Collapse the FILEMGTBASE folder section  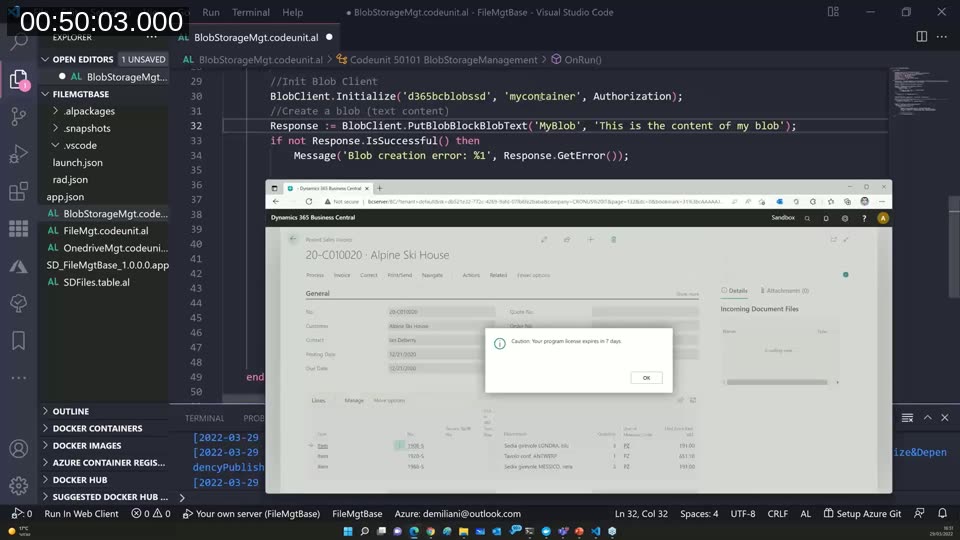pos(81,94)
